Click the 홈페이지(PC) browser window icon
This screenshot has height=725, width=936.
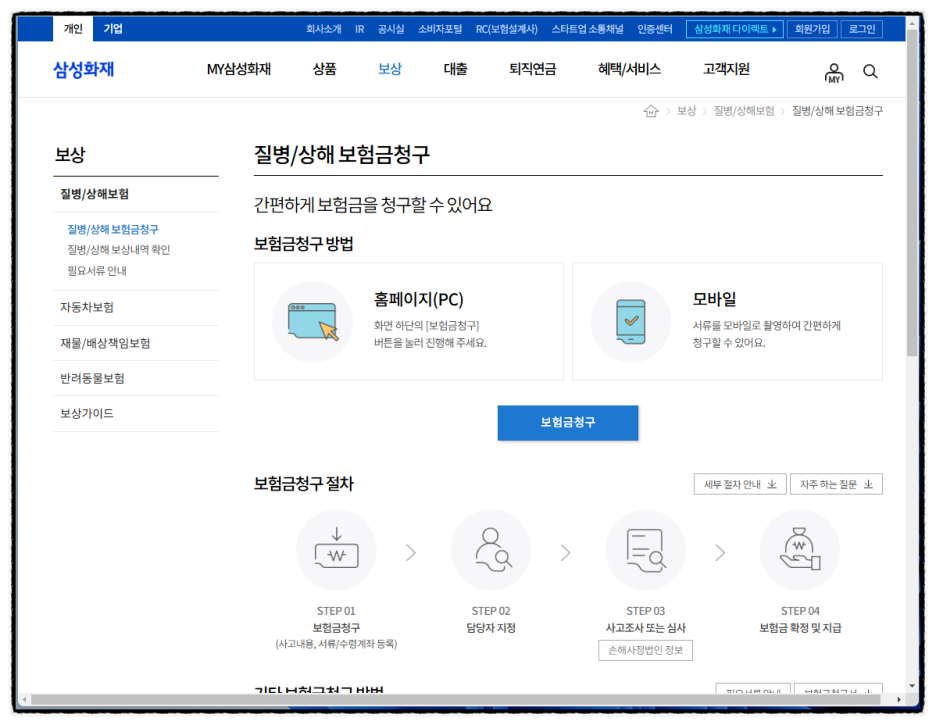pyautogui.click(x=313, y=322)
